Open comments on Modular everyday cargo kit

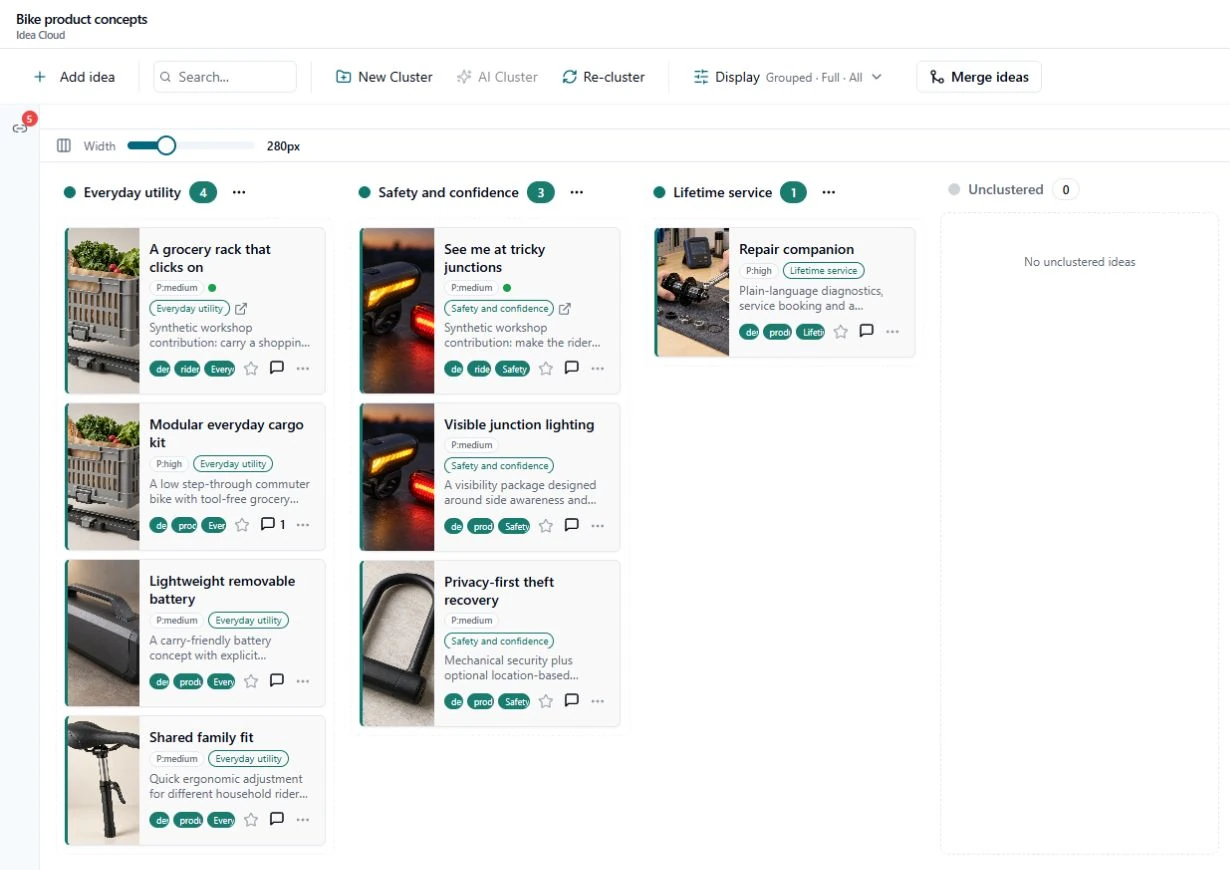coord(272,525)
